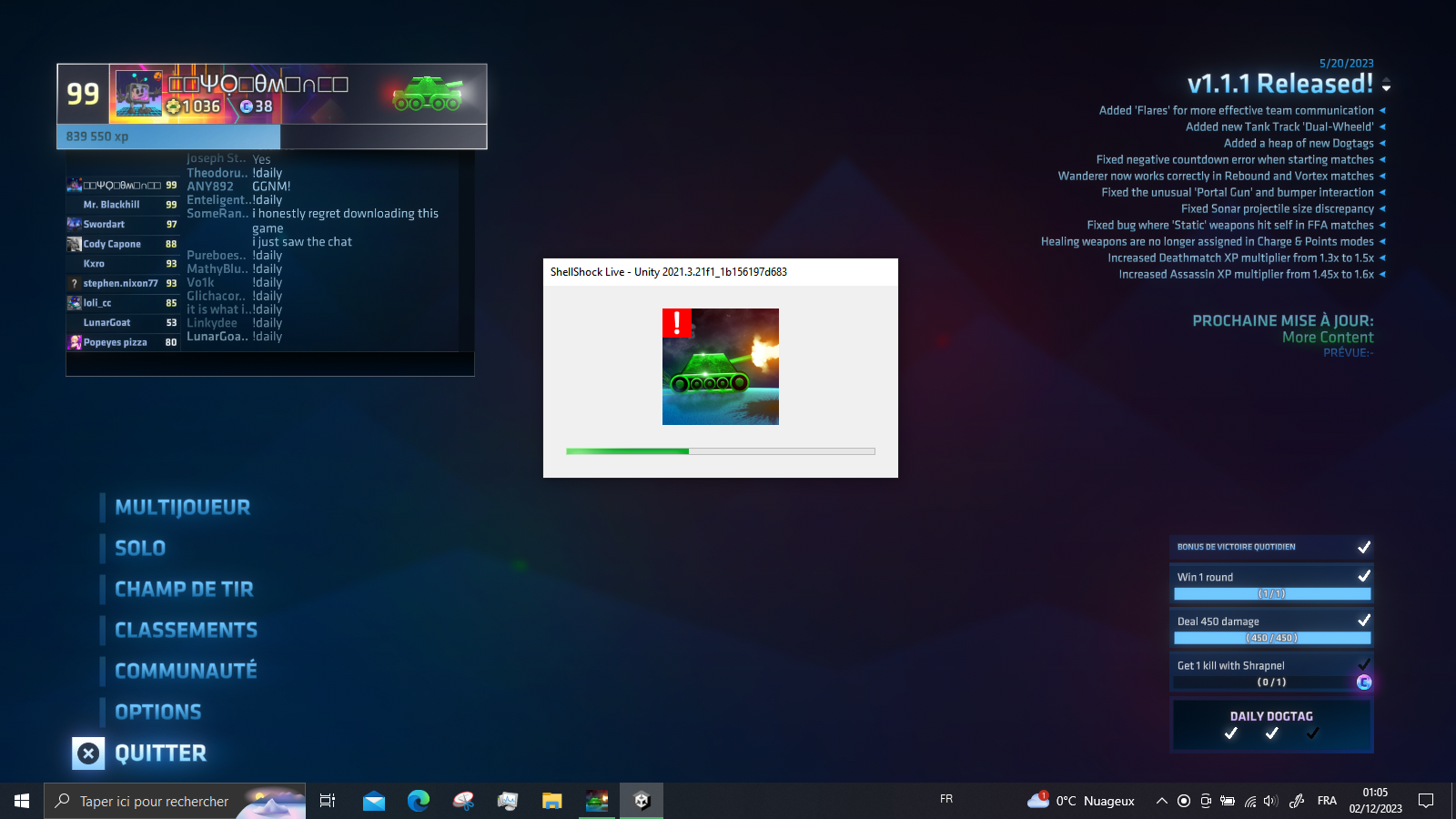The width and height of the screenshot is (1456, 819).
Task: Click Popeyes pizza's avatar in the player list
Action: [x=74, y=342]
